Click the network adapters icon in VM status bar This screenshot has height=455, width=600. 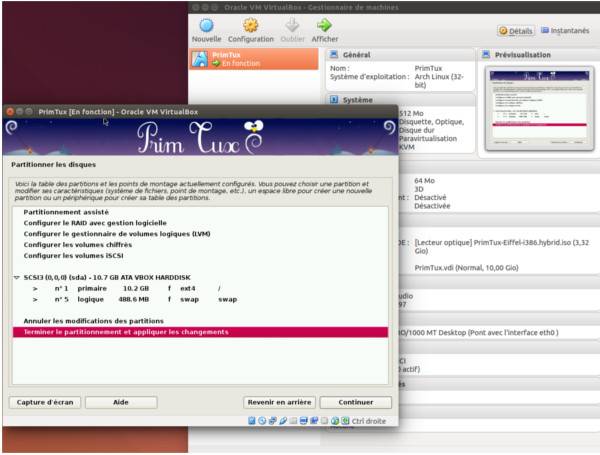(272, 421)
